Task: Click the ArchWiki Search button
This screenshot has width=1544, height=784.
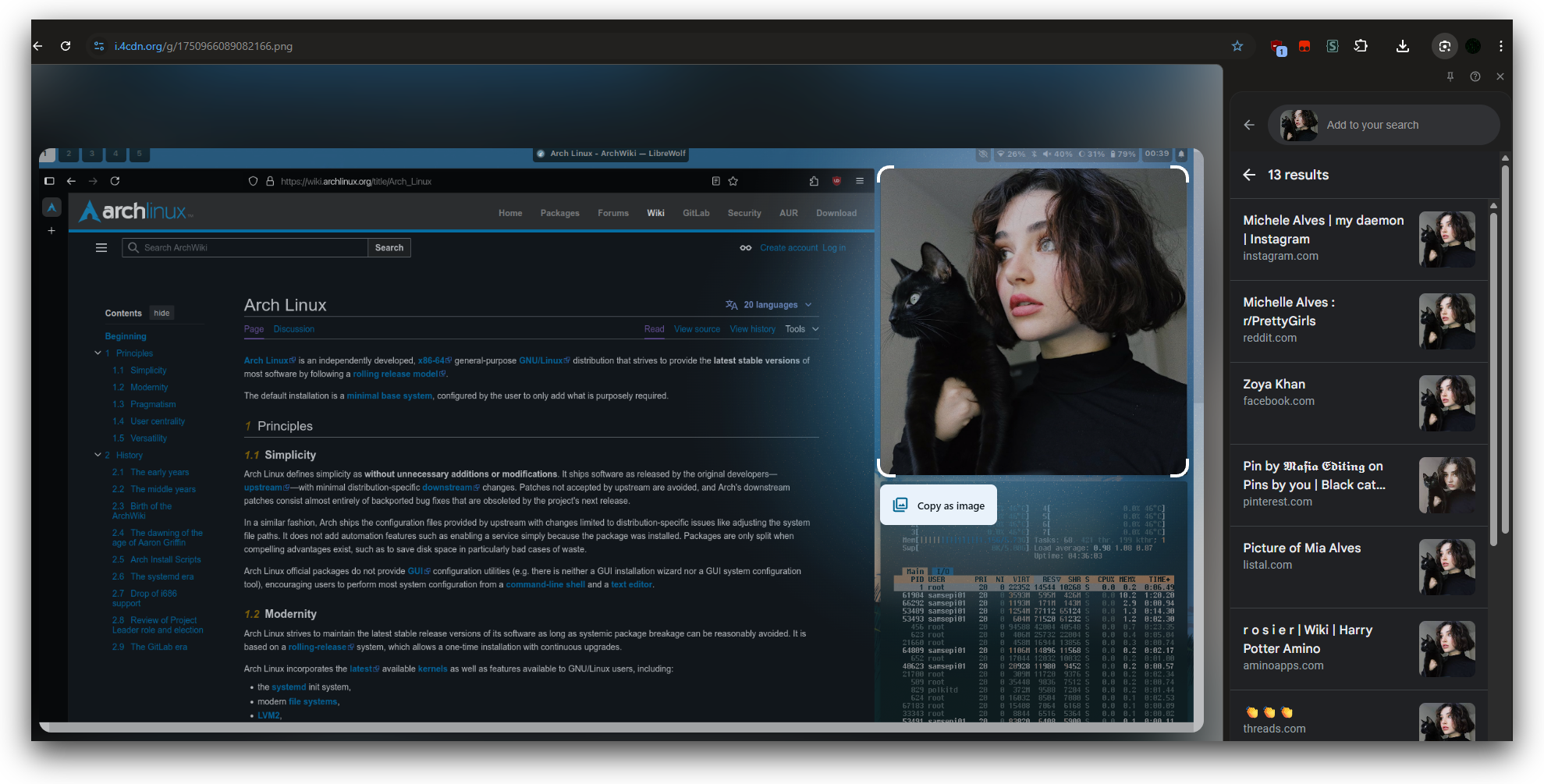Action: 389,248
